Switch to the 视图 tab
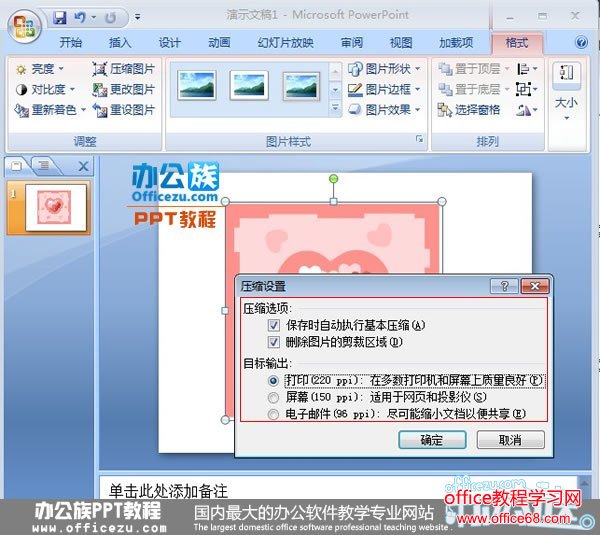 click(401, 42)
